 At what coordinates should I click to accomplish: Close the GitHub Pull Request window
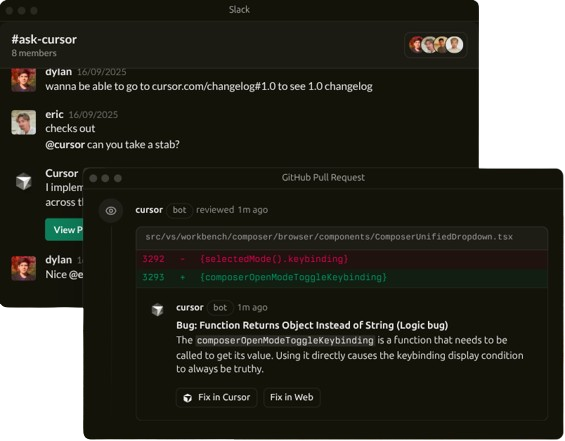[x=93, y=178]
